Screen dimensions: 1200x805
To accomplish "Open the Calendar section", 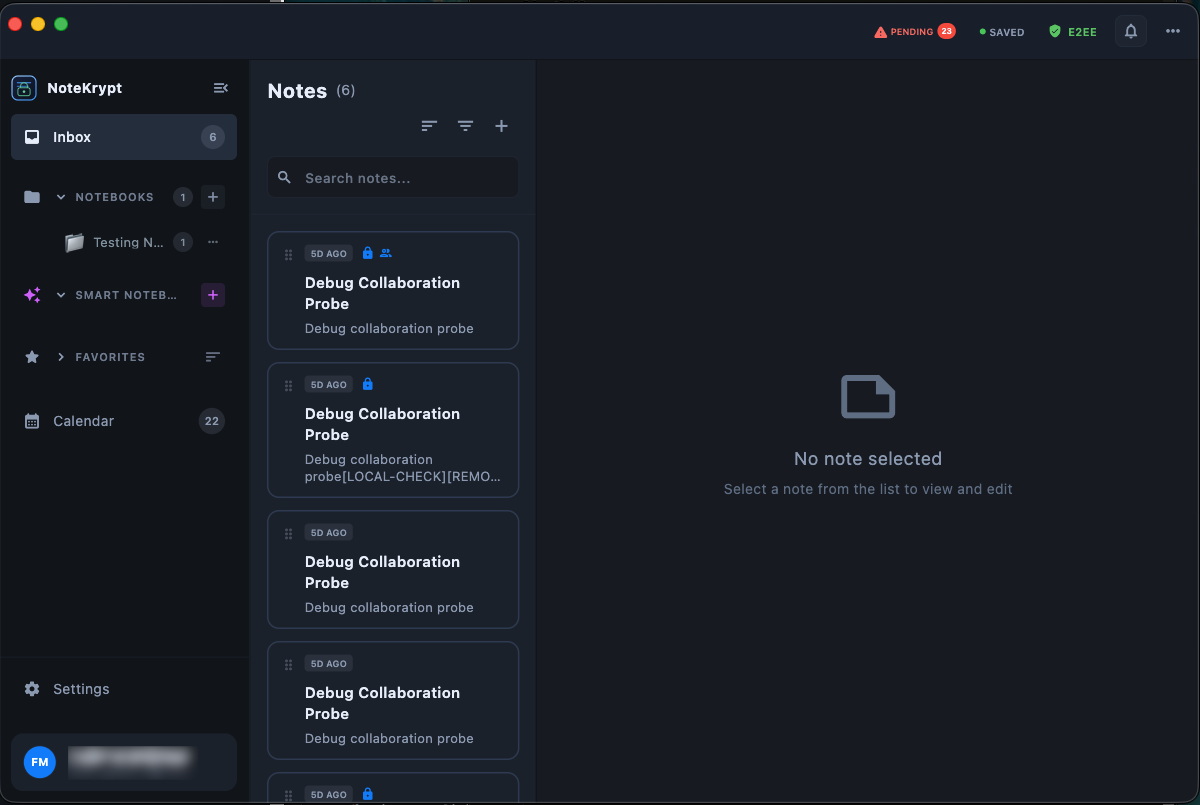I will 83,421.
